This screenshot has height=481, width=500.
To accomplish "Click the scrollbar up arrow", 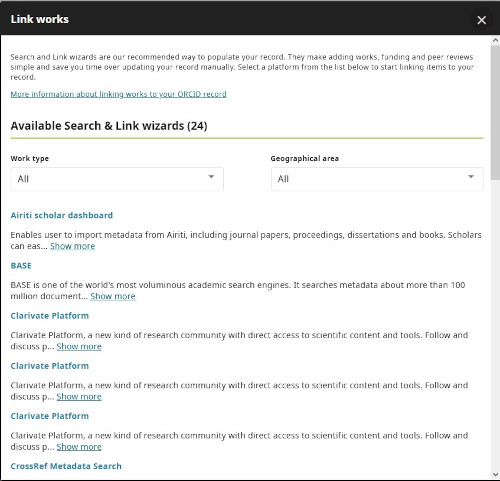I will click(x=495, y=40).
